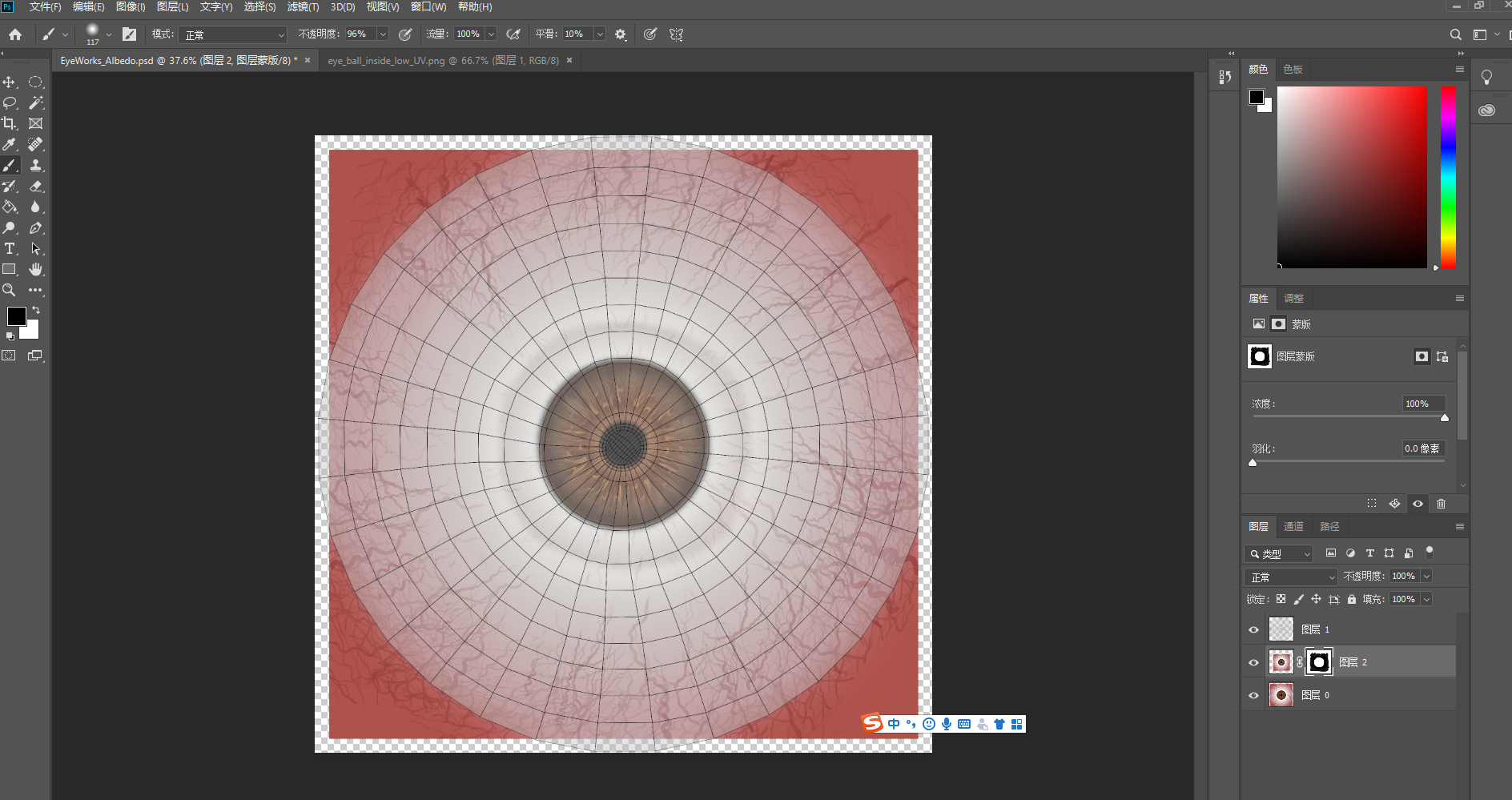Viewport: 1512px width, 800px height.
Task: Click the 图层 2 mask thumbnail
Action: click(x=1319, y=662)
